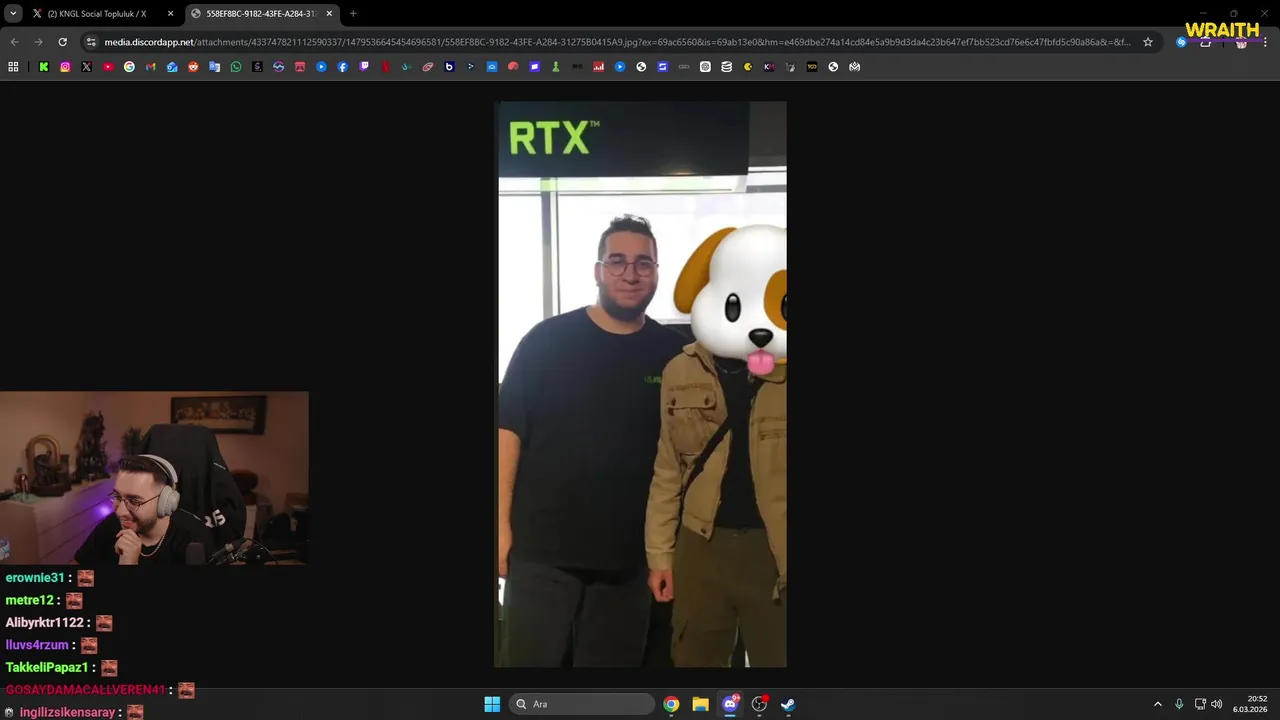Click chat username metre12
Viewport: 1280px width, 720px height.
coord(29,600)
